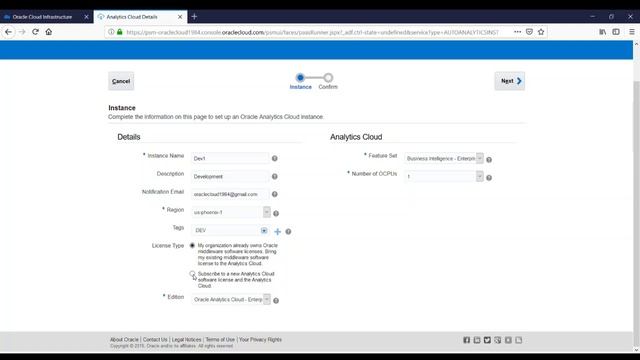The image size is (640, 360).
Task: Bookmark this page with star icon
Action: pyautogui.click(x=541, y=32)
